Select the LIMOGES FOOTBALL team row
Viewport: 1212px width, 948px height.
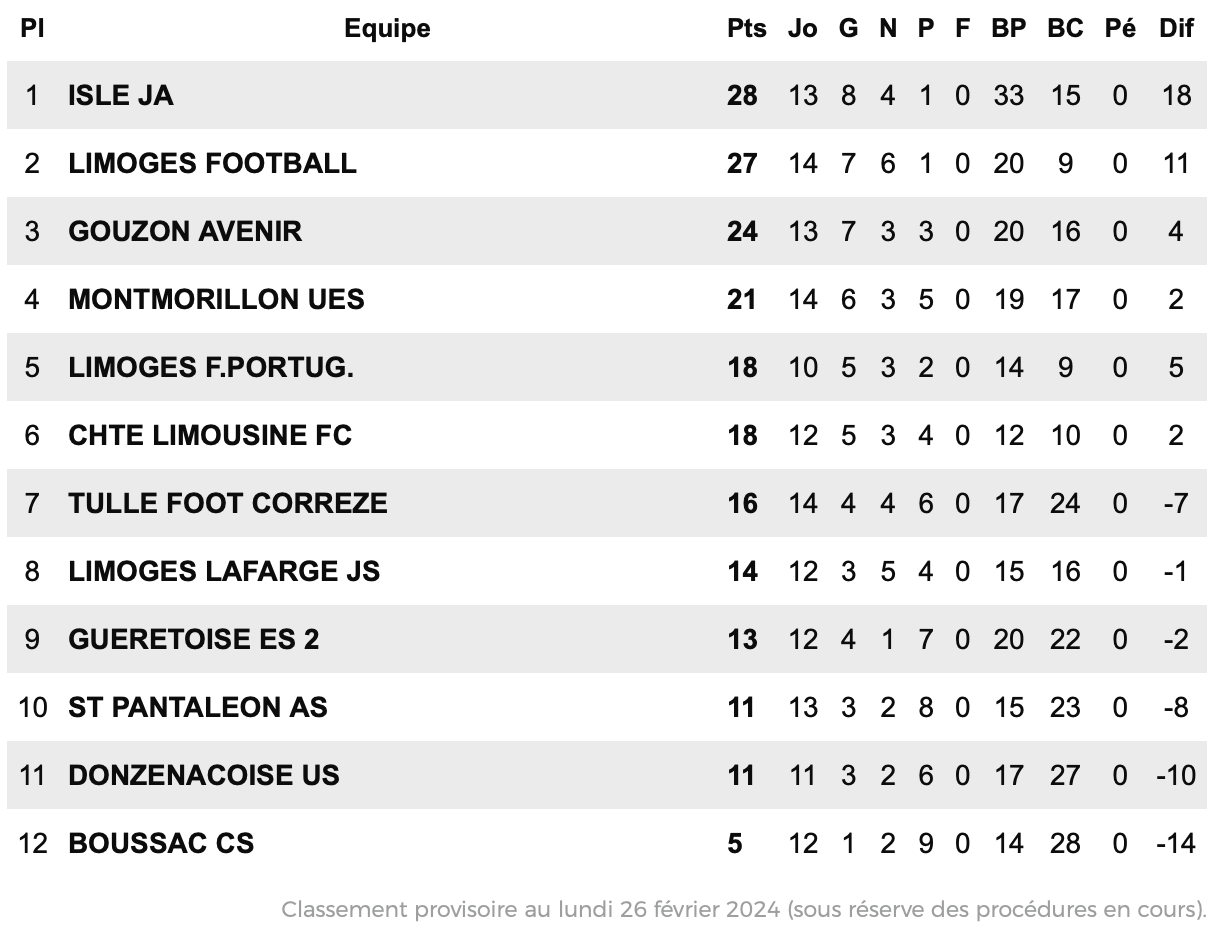[x=606, y=163]
